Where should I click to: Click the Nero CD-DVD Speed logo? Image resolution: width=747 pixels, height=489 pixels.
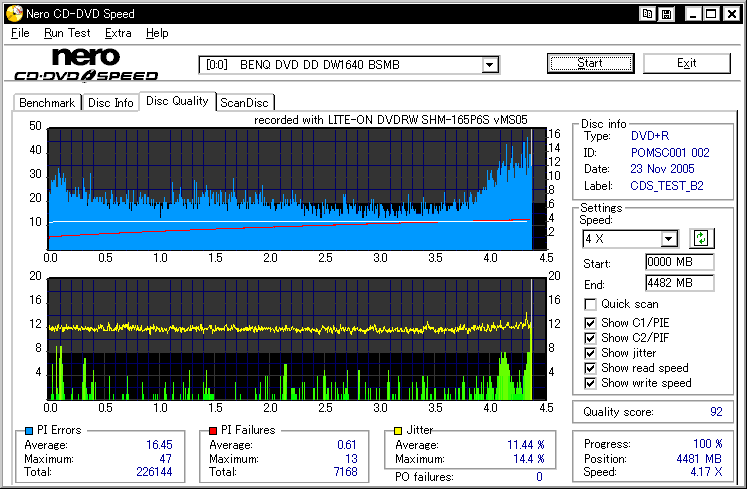tap(86, 64)
